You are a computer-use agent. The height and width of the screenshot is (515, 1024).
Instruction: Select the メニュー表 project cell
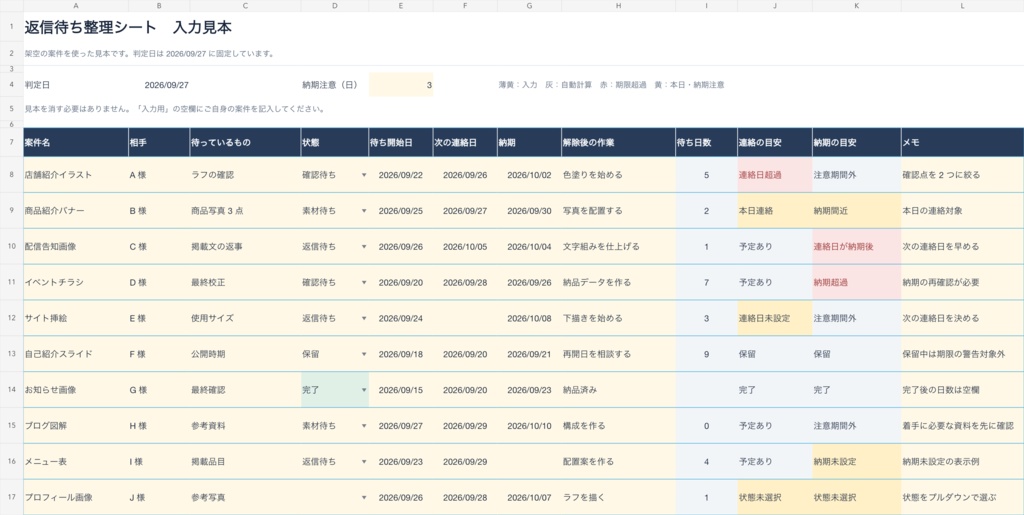[x=76, y=461]
